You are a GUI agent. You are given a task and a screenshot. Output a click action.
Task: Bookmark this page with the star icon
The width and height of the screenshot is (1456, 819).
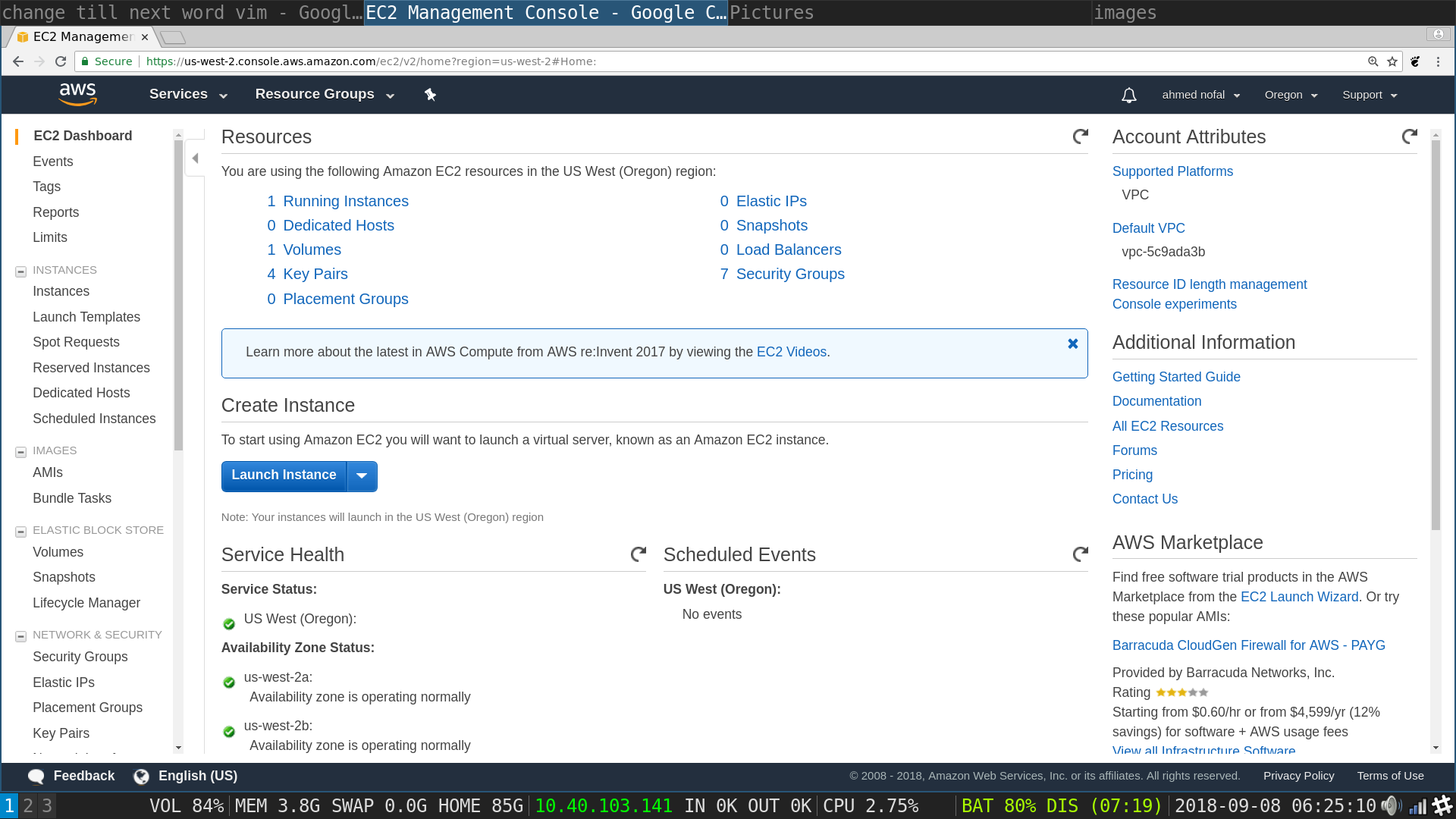point(1392,61)
